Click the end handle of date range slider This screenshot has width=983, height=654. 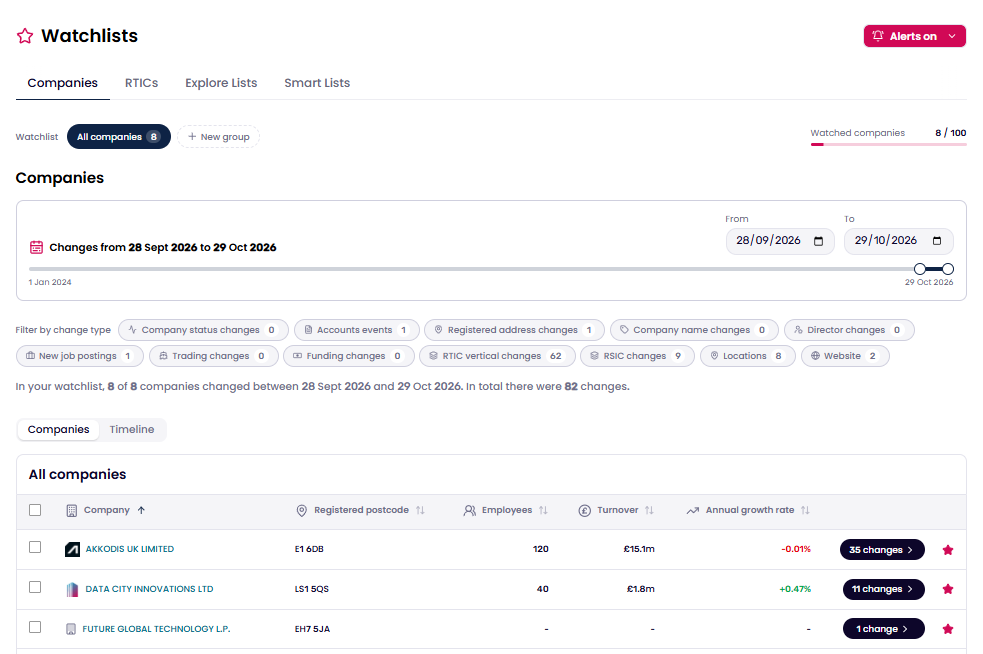coord(948,269)
